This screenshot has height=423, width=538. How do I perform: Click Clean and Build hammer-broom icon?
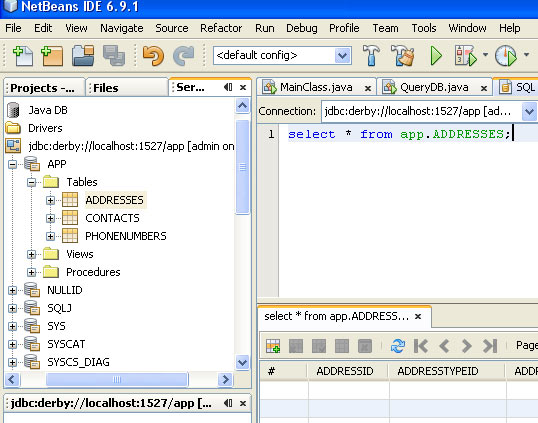[x=403, y=55]
